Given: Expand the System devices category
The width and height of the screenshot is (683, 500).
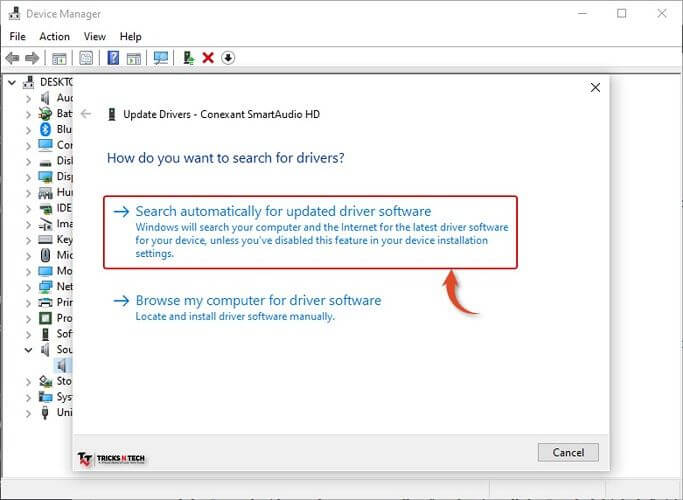Looking at the screenshot, I should click(28, 397).
